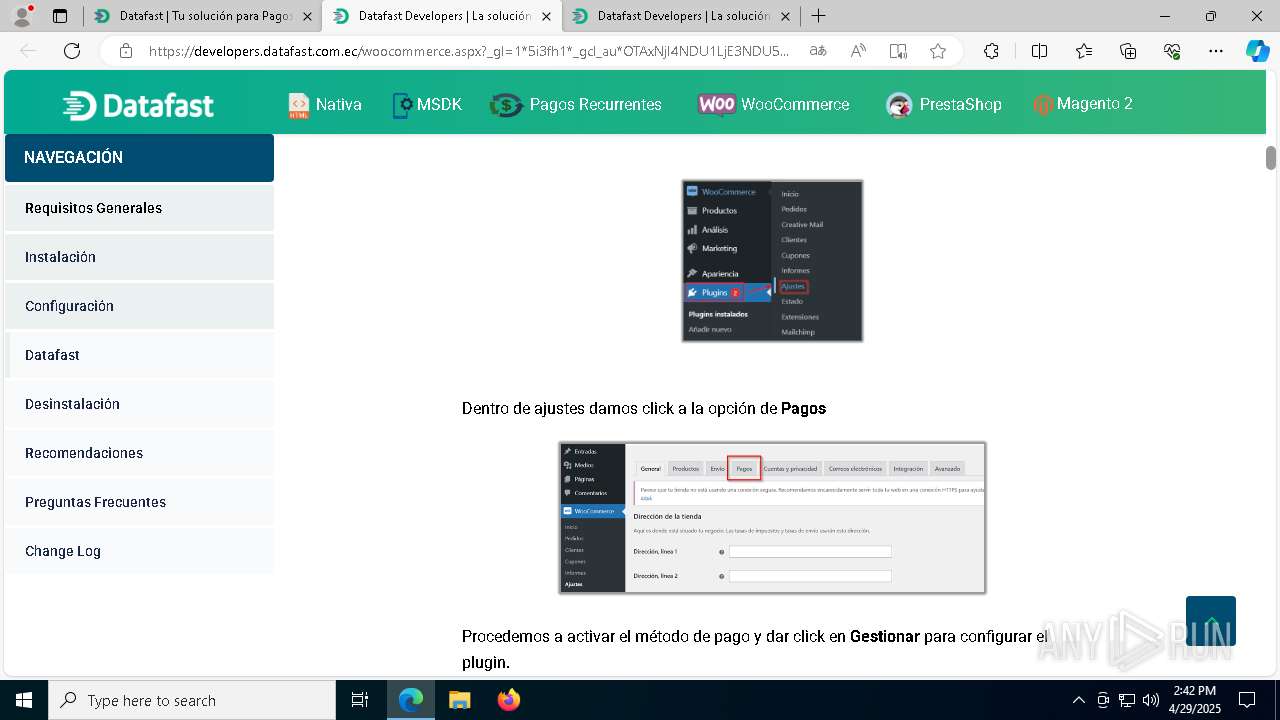Viewport: 1280px width, 720px height.
Task: Open the Windows Start menu
Action: pos(24,700)
